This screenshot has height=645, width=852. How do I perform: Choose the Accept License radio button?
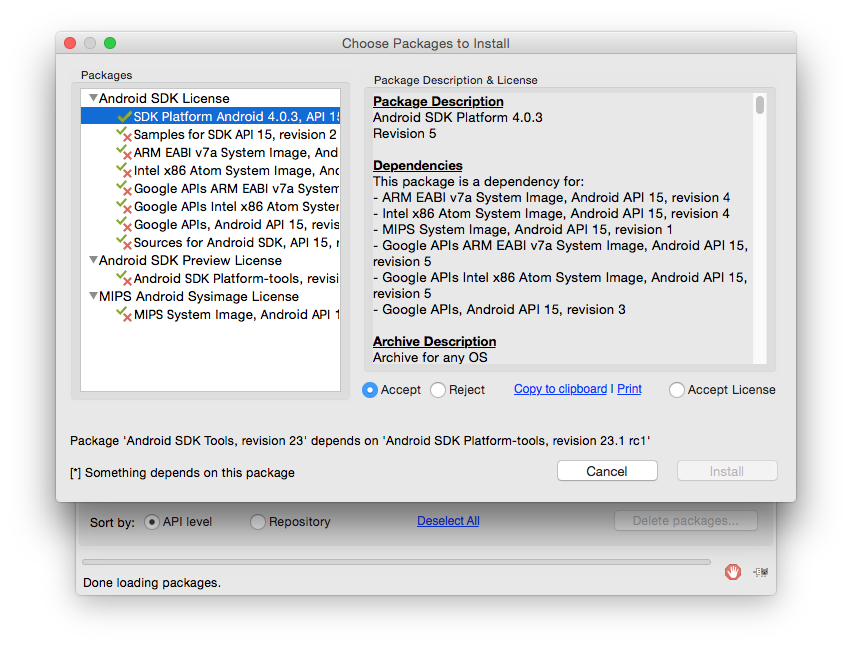[677, 390]
